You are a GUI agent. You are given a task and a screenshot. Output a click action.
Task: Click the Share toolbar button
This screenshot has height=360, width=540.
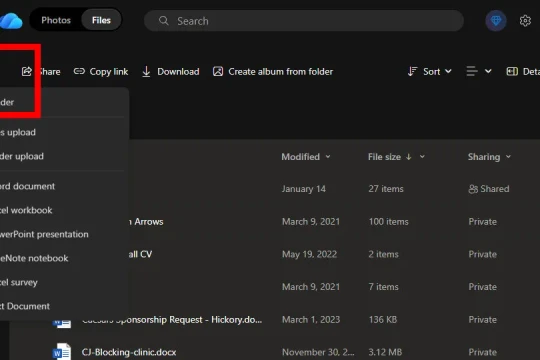click(41, 72)
